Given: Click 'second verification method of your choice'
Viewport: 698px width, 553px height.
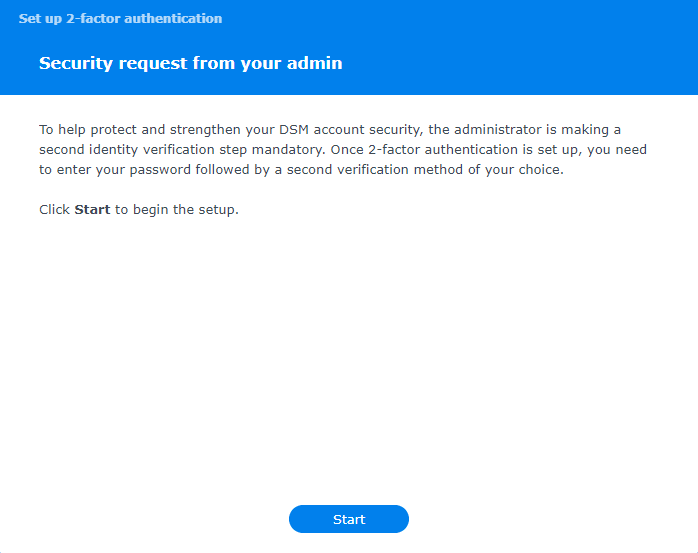Looking at the screenshot, I should [430, 170].
